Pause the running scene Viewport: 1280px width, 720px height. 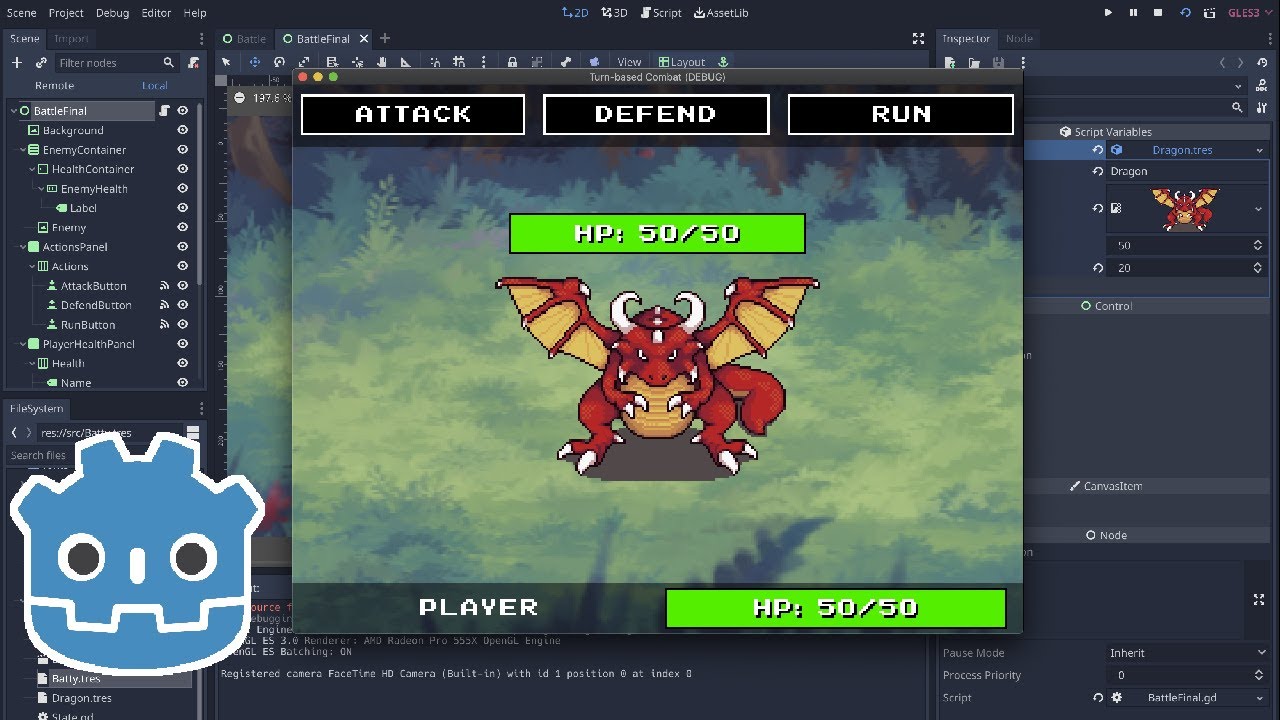pos(1133,13)
